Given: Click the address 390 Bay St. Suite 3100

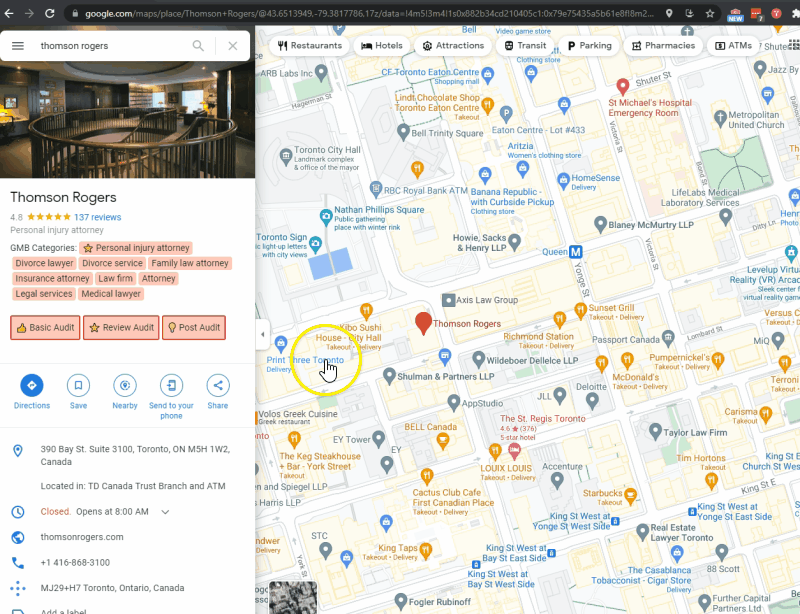Looking at the screenshot, I should [x=135, y=455].
